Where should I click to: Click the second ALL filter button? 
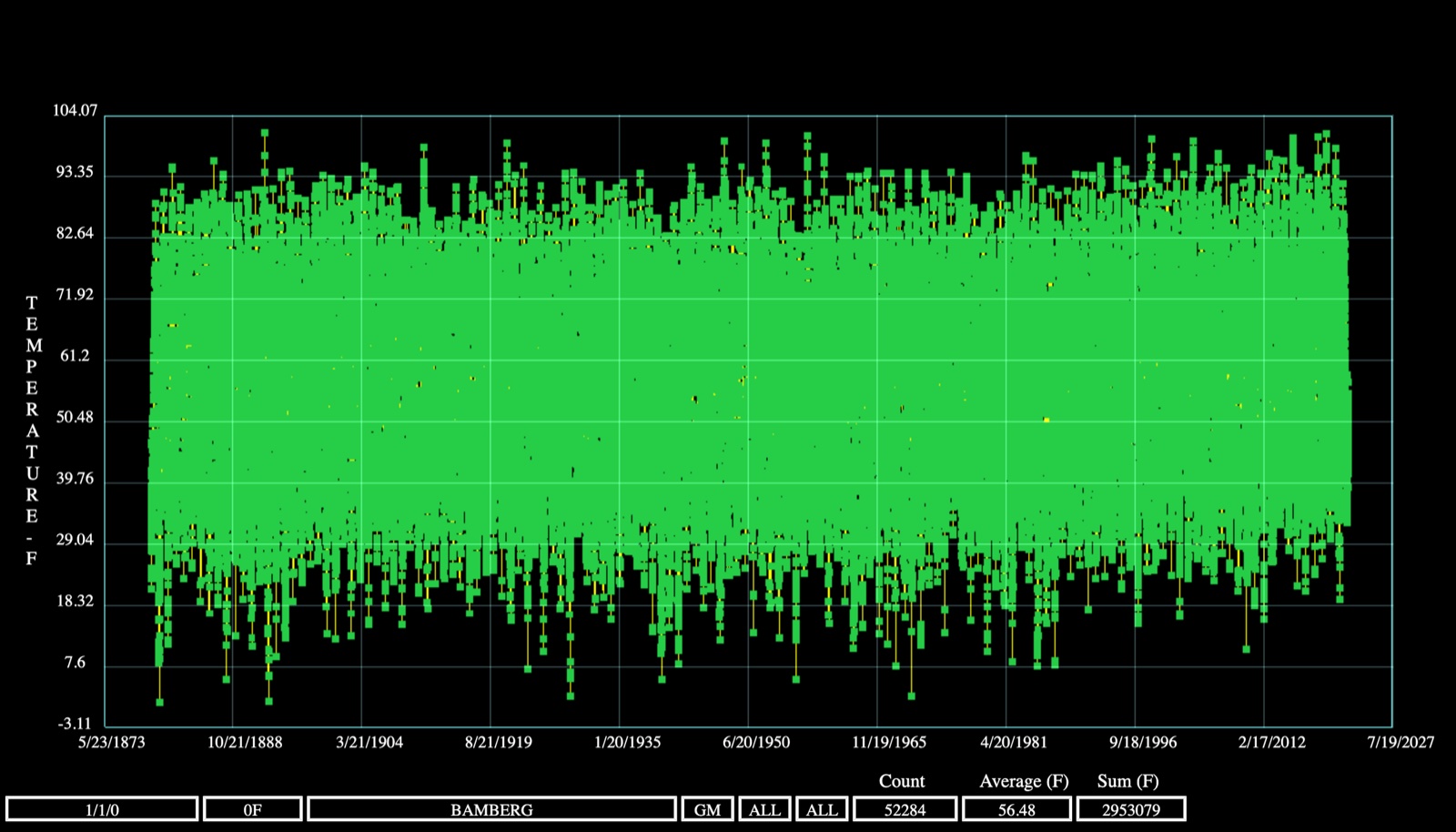822,809
